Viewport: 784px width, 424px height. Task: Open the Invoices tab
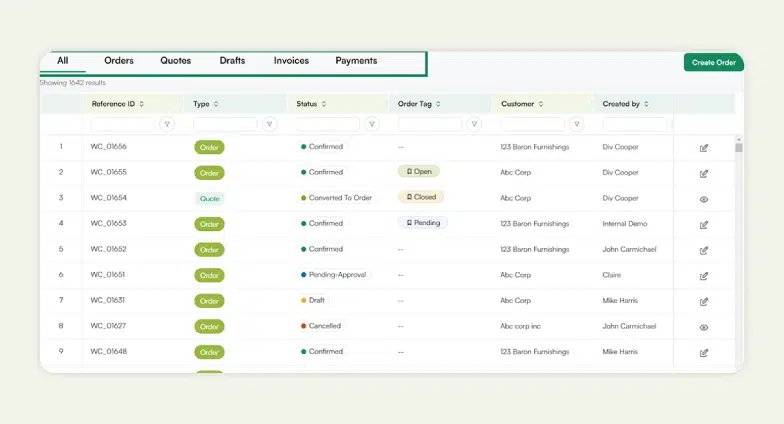(x=291, y=61)
